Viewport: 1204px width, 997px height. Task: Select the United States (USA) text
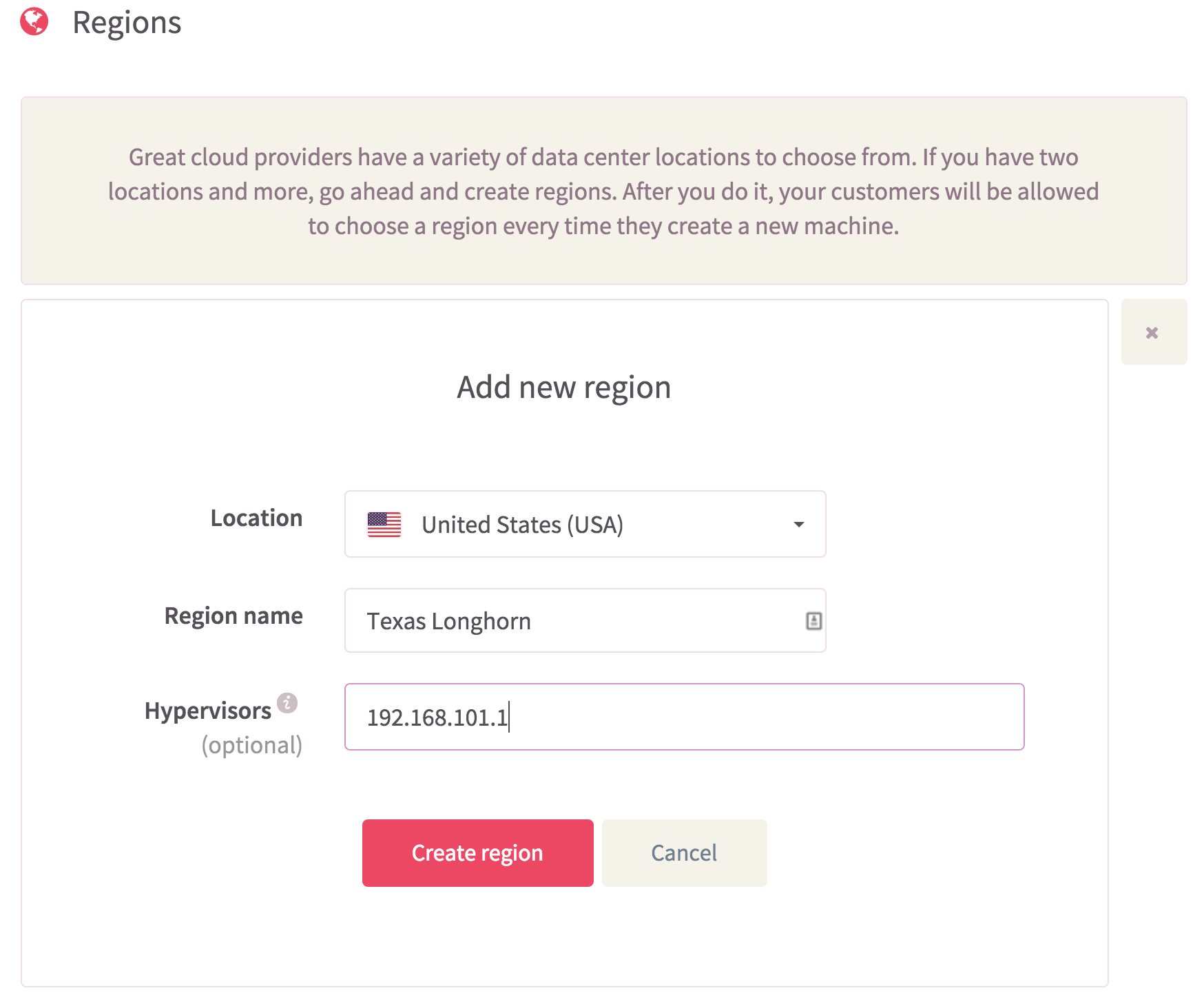(x=522, y=525)
